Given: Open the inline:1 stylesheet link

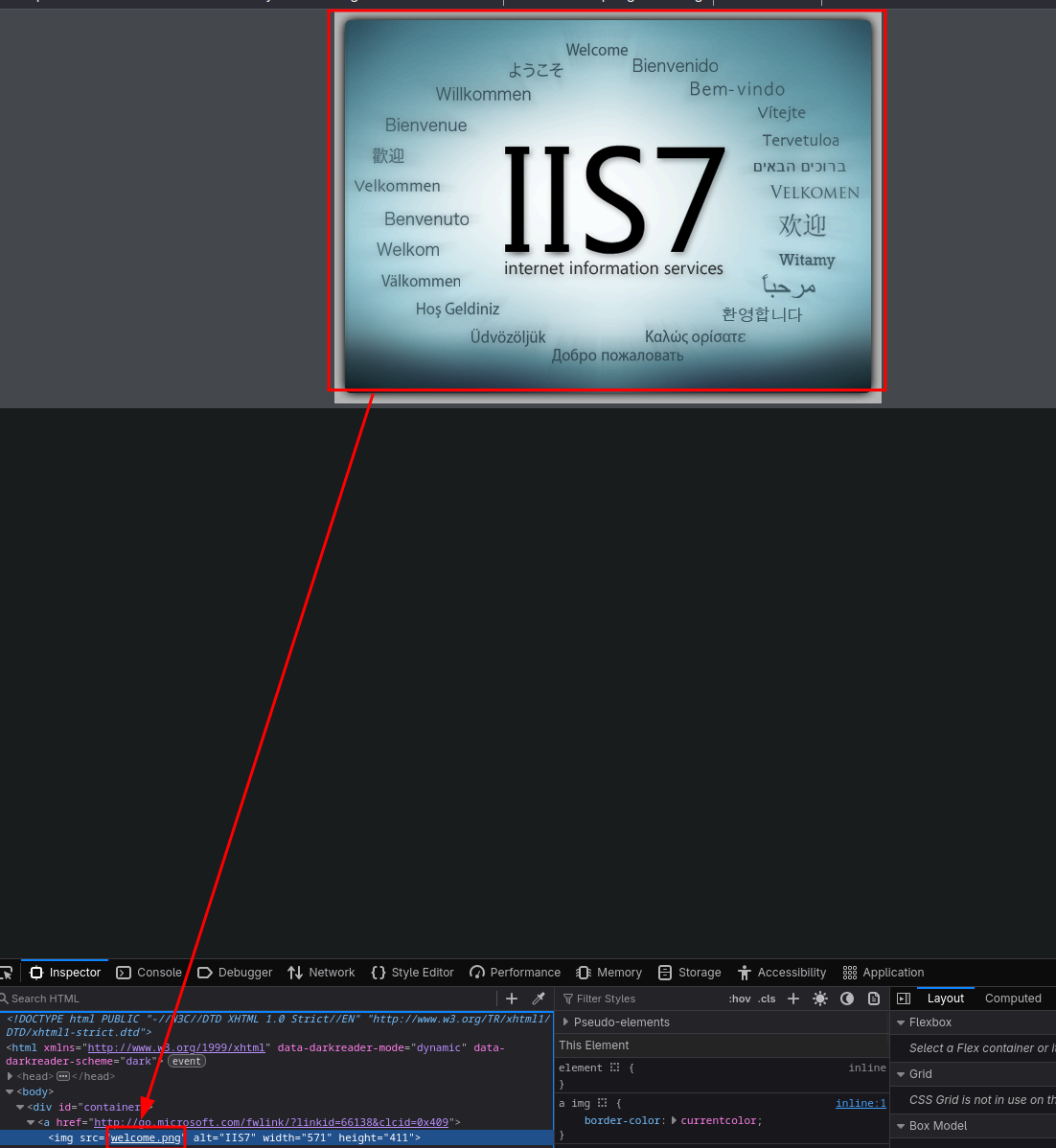Looking at the screenshot, I should 861,1103.
